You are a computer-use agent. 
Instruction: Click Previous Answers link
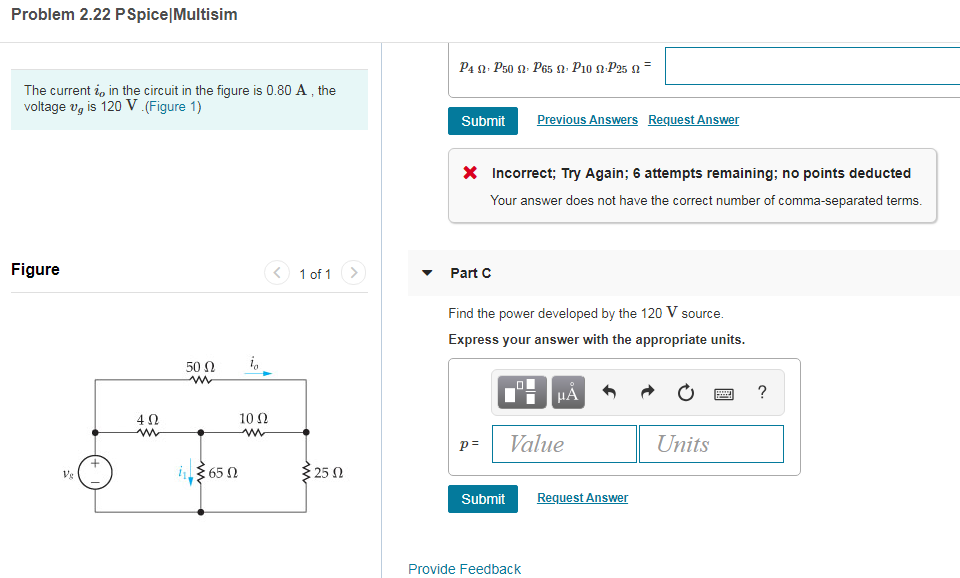(587, 119)
